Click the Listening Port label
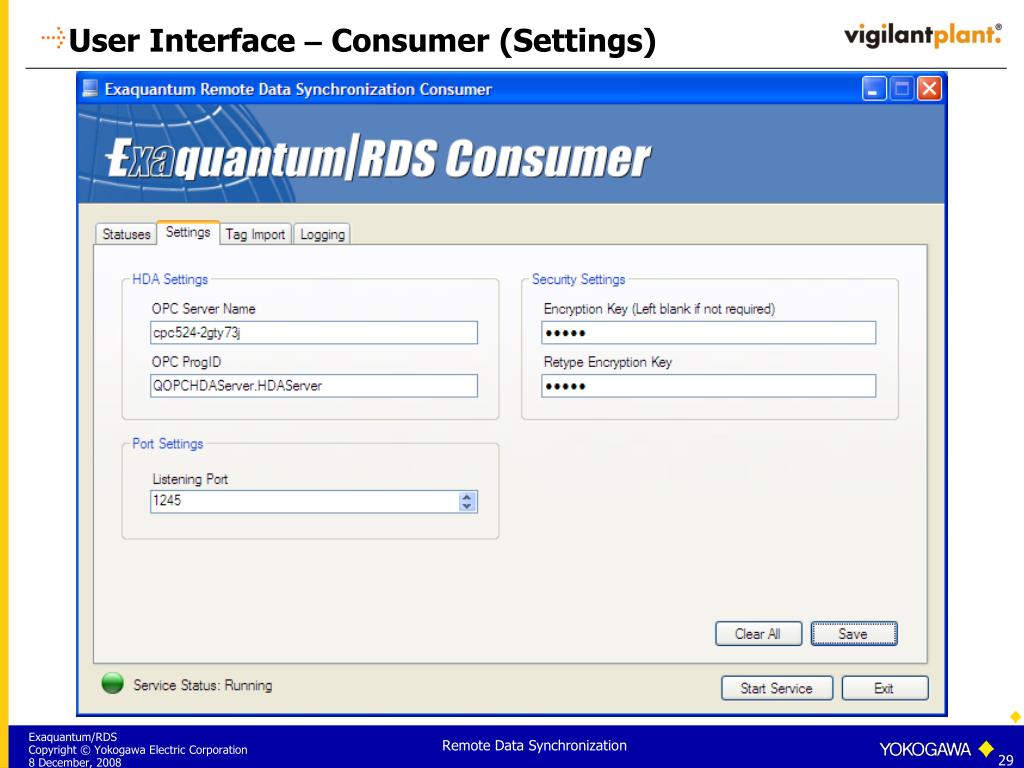 190,479
